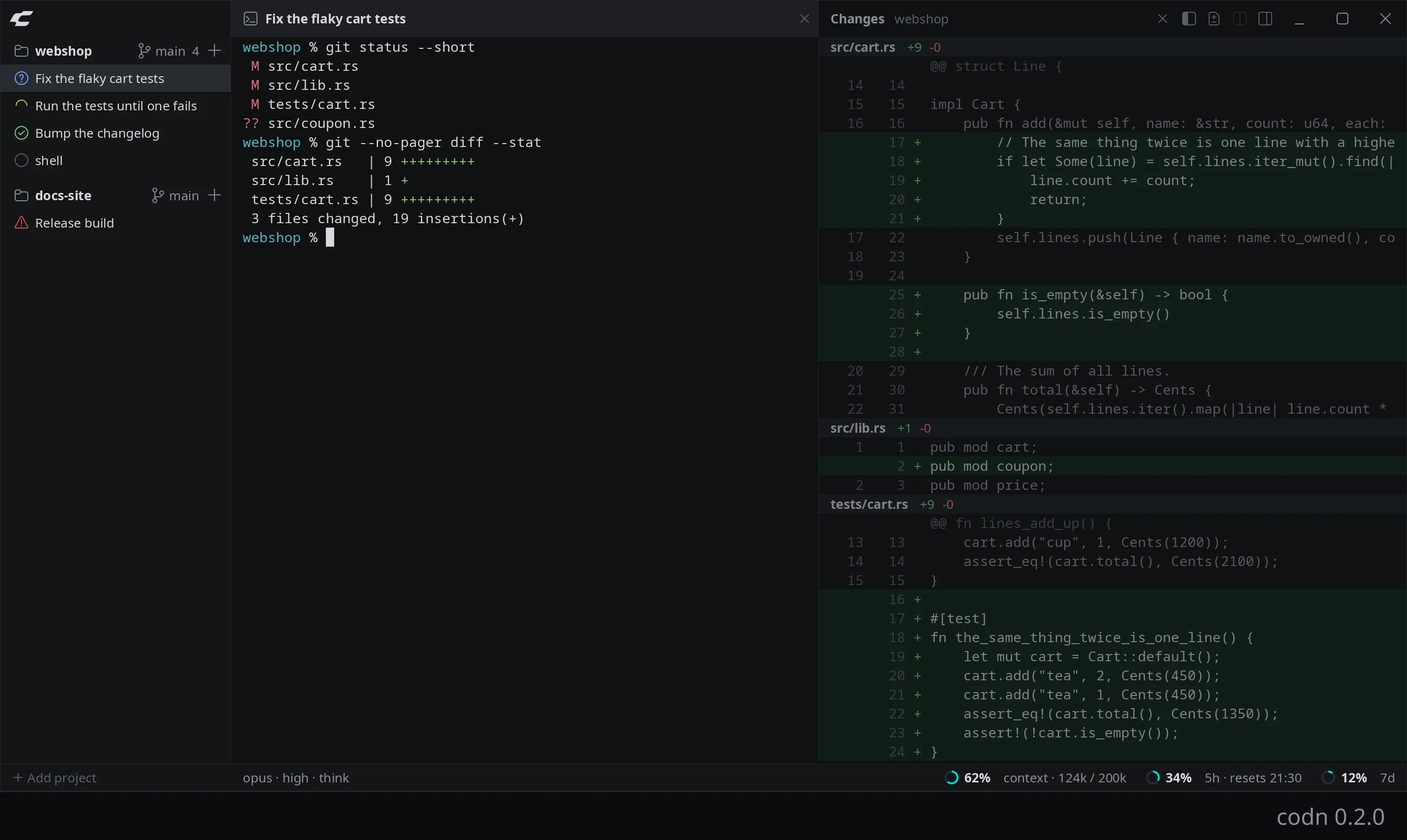The height and width of the screenshot is (840, 1407).
Task: Click the '5h · resets 21:30' label
Action: 1253,778
